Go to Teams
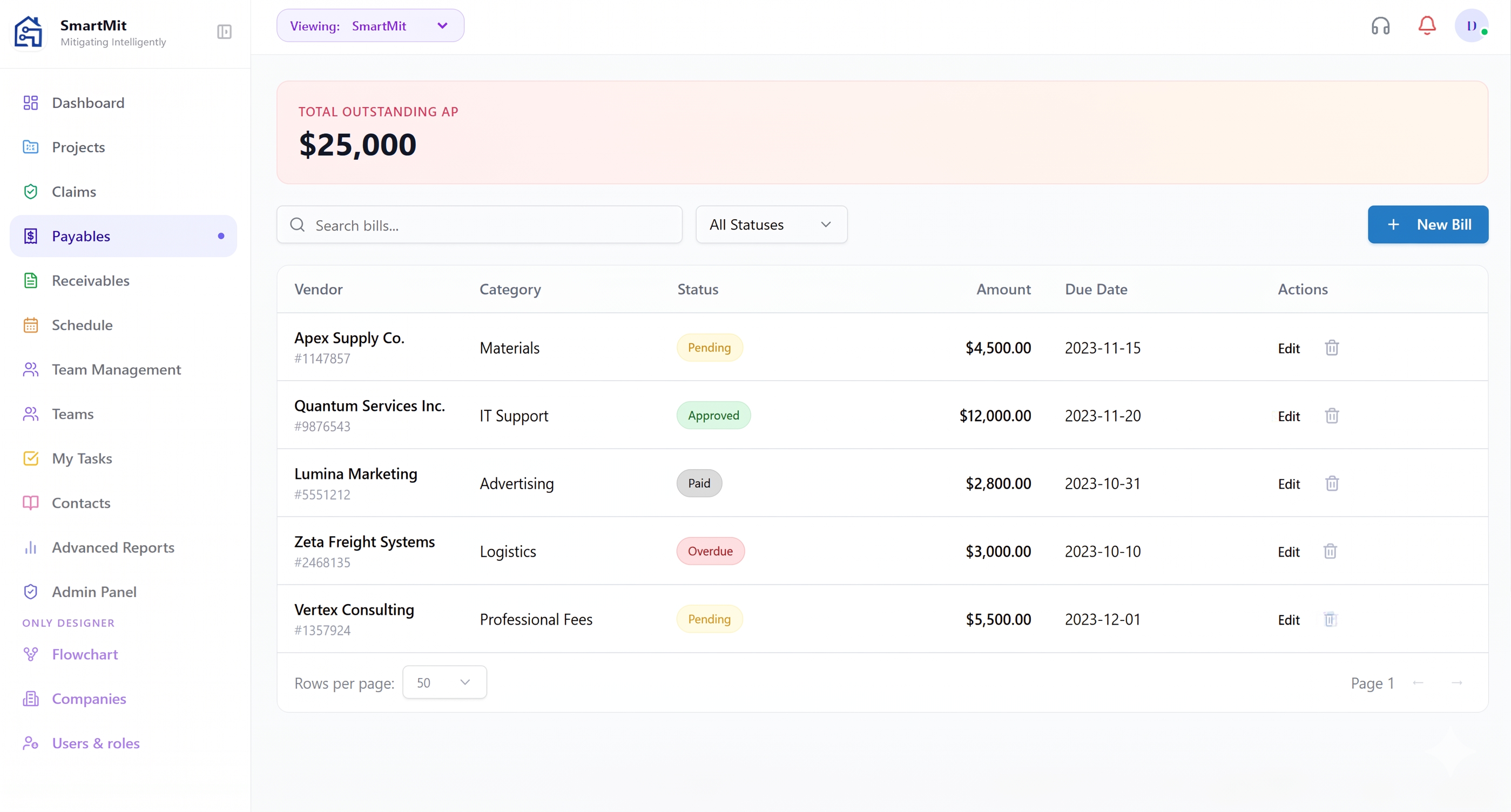 123,414
